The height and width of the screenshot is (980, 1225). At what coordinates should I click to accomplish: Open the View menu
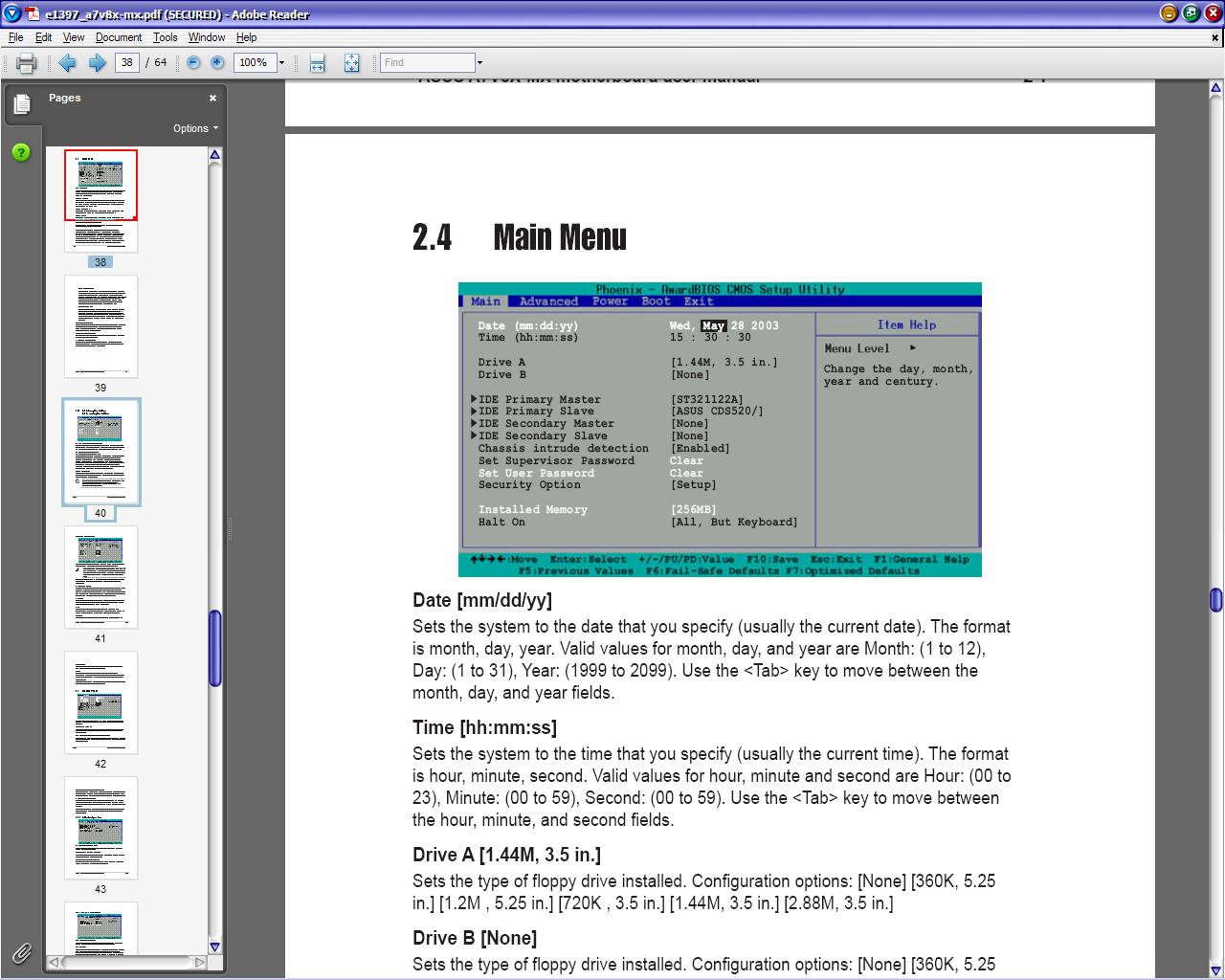pos(74,37)
